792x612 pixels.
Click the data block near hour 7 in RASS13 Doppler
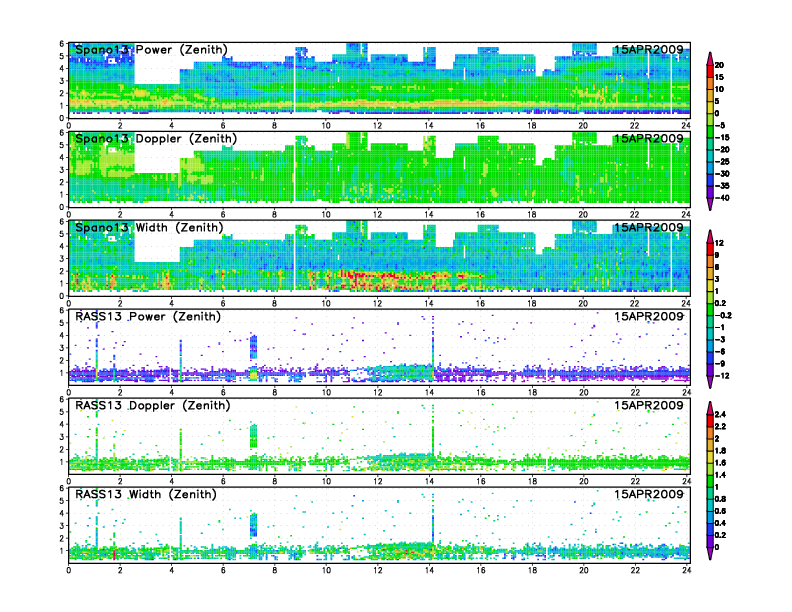point(254,437)
